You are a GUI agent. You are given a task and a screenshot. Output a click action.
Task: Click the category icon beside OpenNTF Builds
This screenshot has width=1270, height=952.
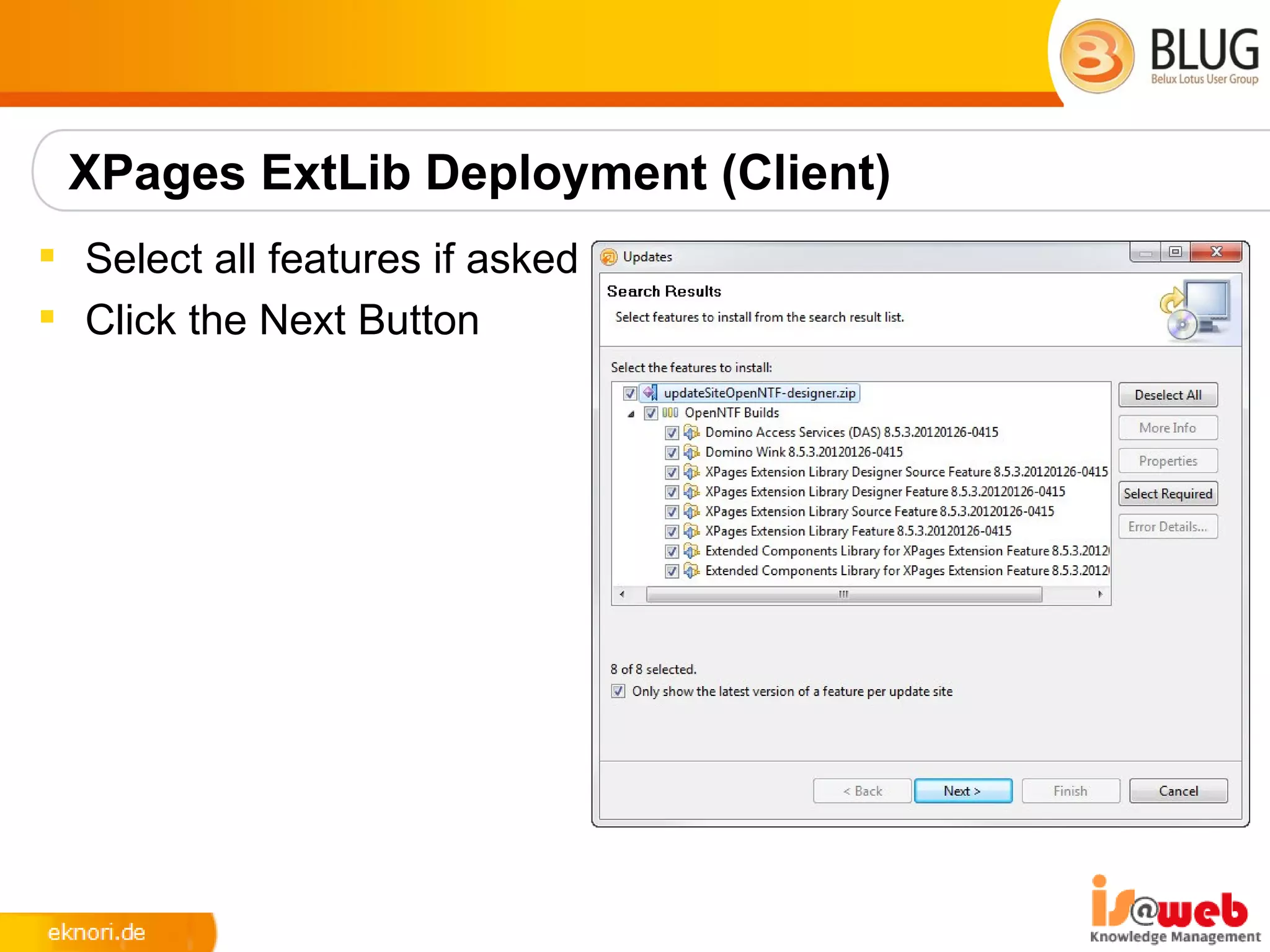(670, 413)
